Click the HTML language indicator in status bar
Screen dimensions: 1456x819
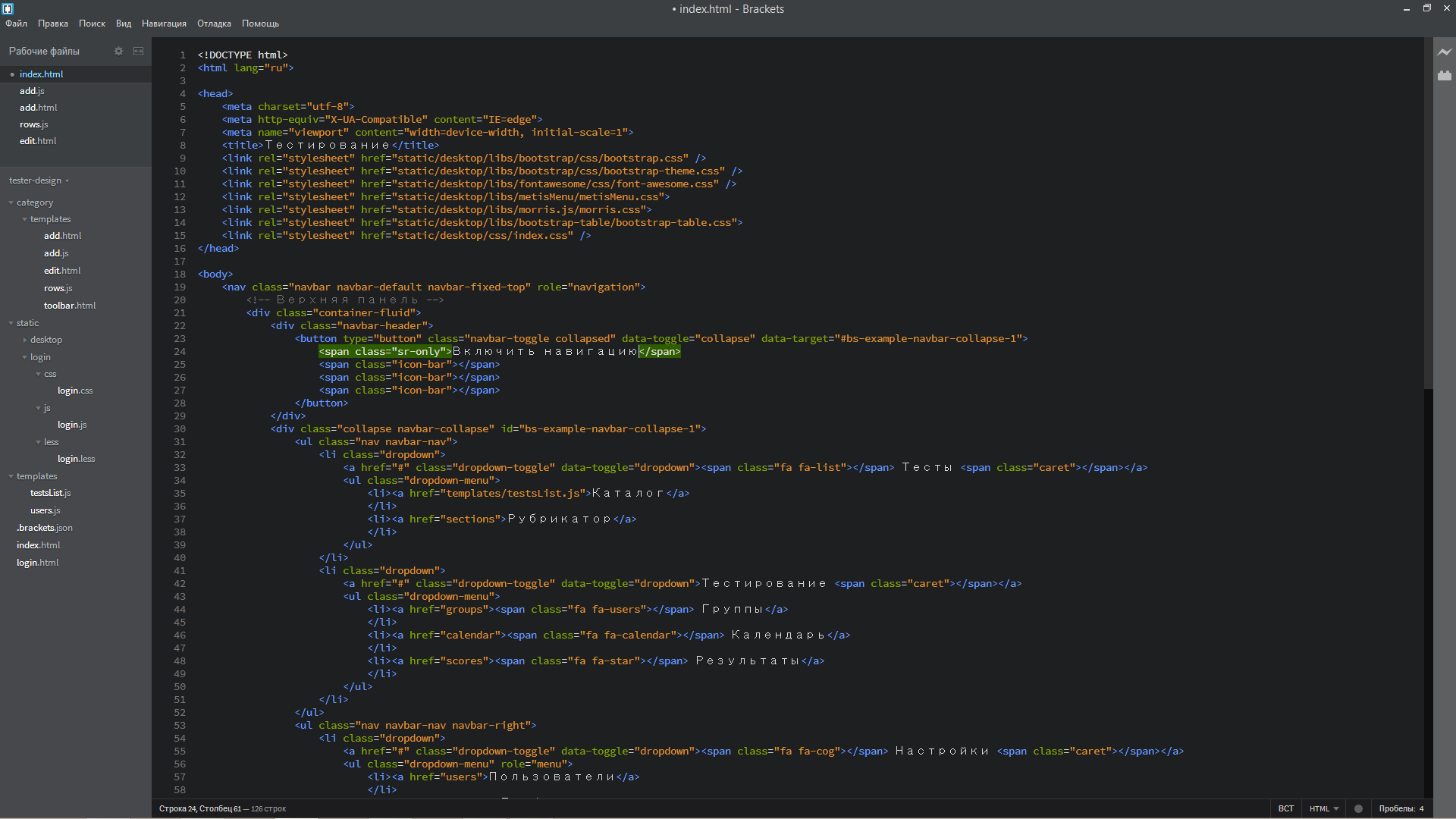[x=1322, y=808]
